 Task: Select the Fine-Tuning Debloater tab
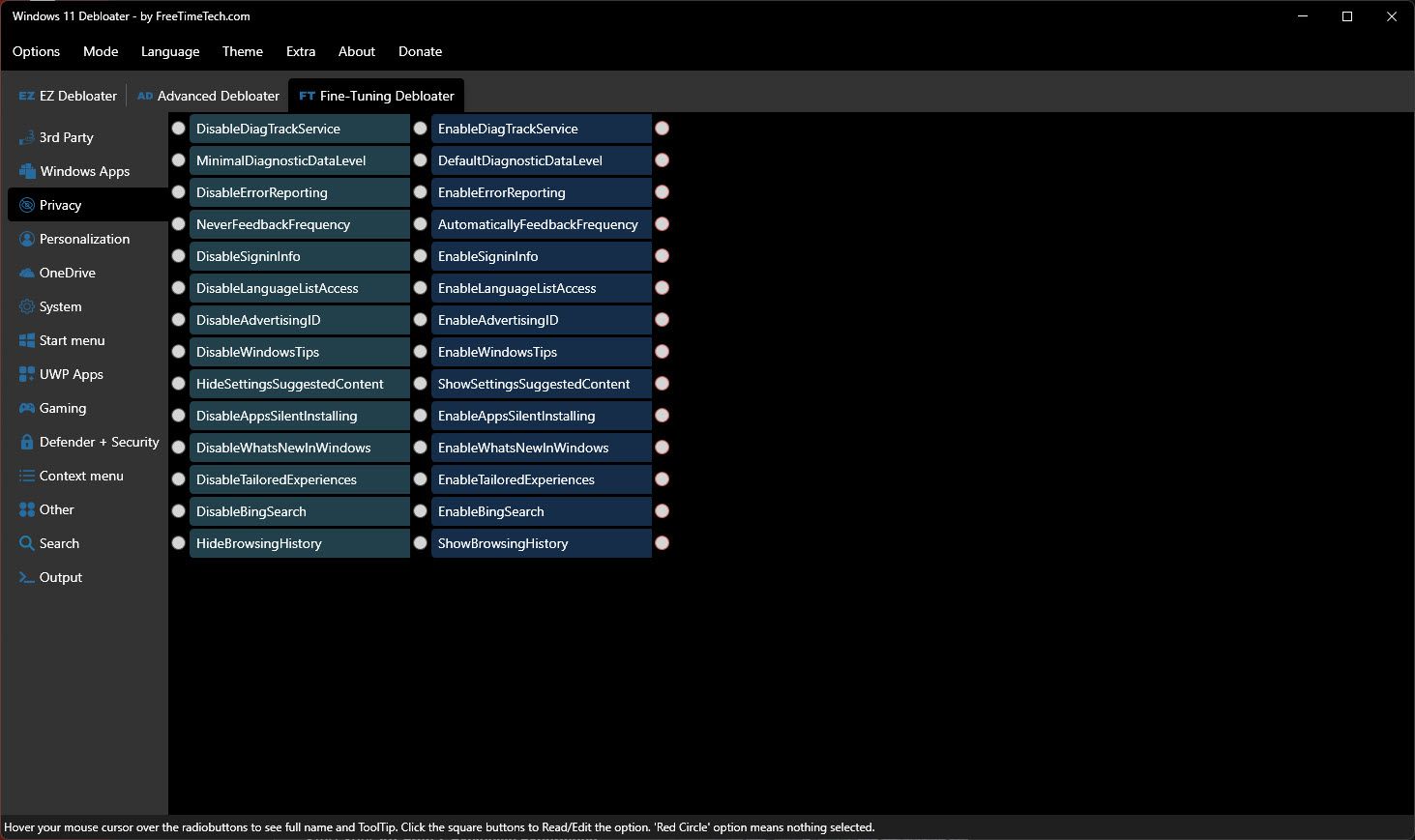pos(376,96)
